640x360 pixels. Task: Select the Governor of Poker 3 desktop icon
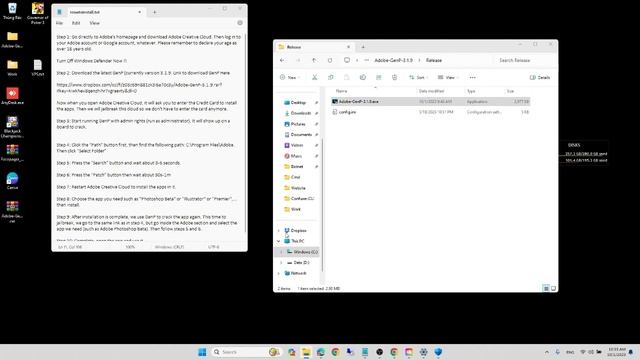pos(38,13)
